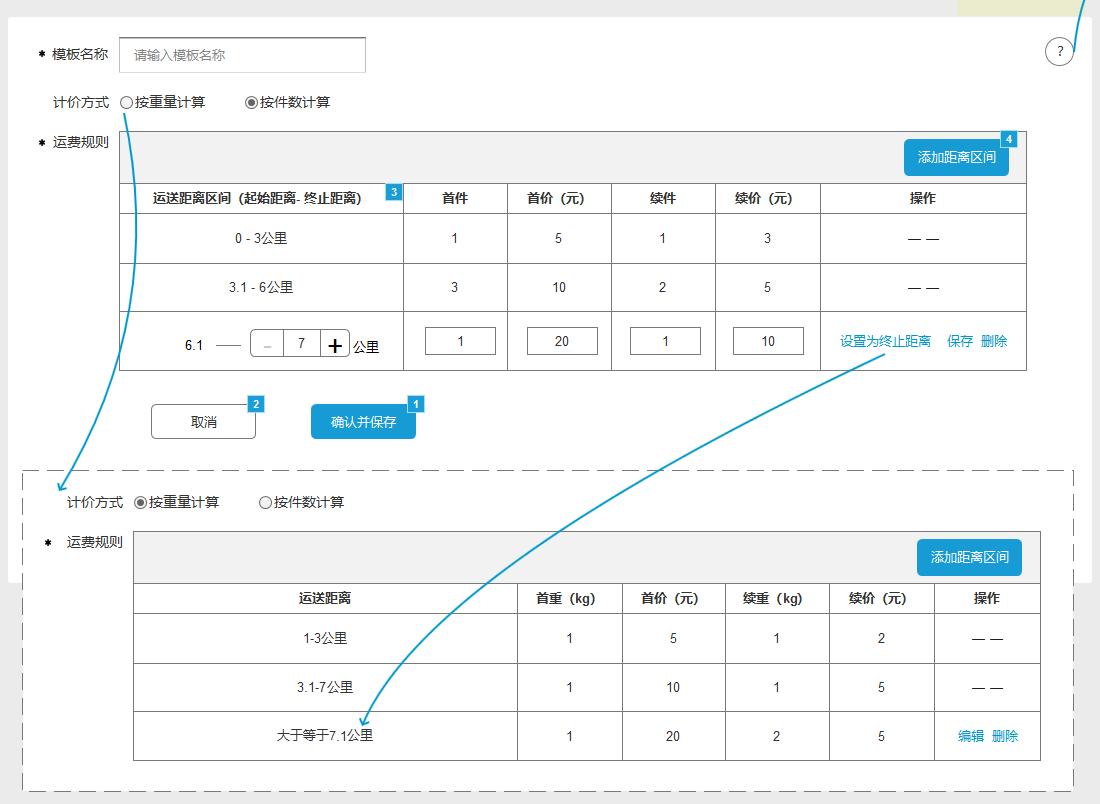
Task: Focus 续价 input showing 10
Action: (x=768, y=341)
